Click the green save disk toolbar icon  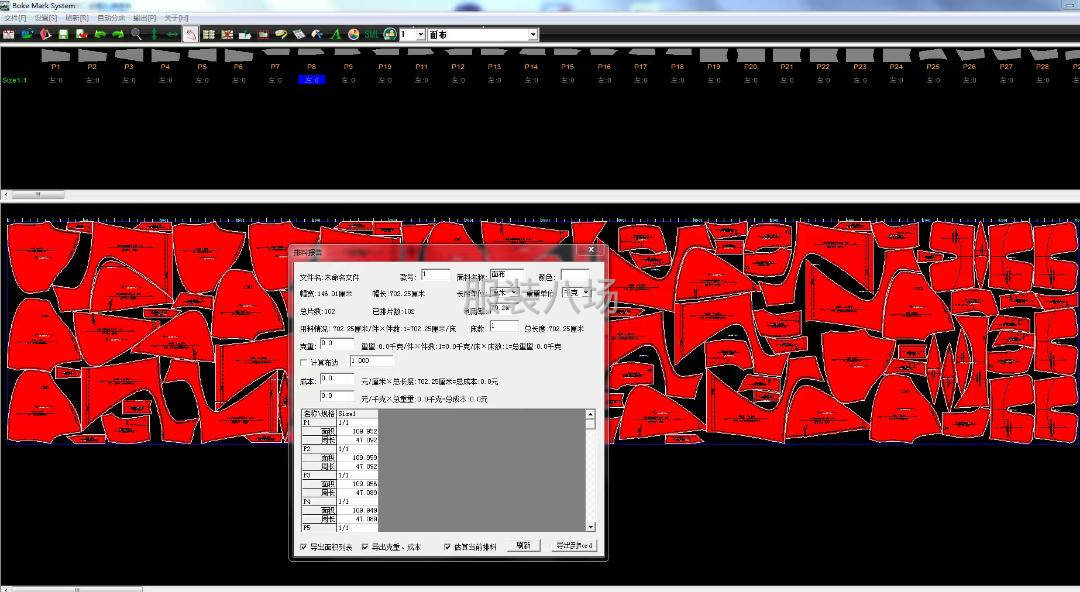[x=63, y=34]
